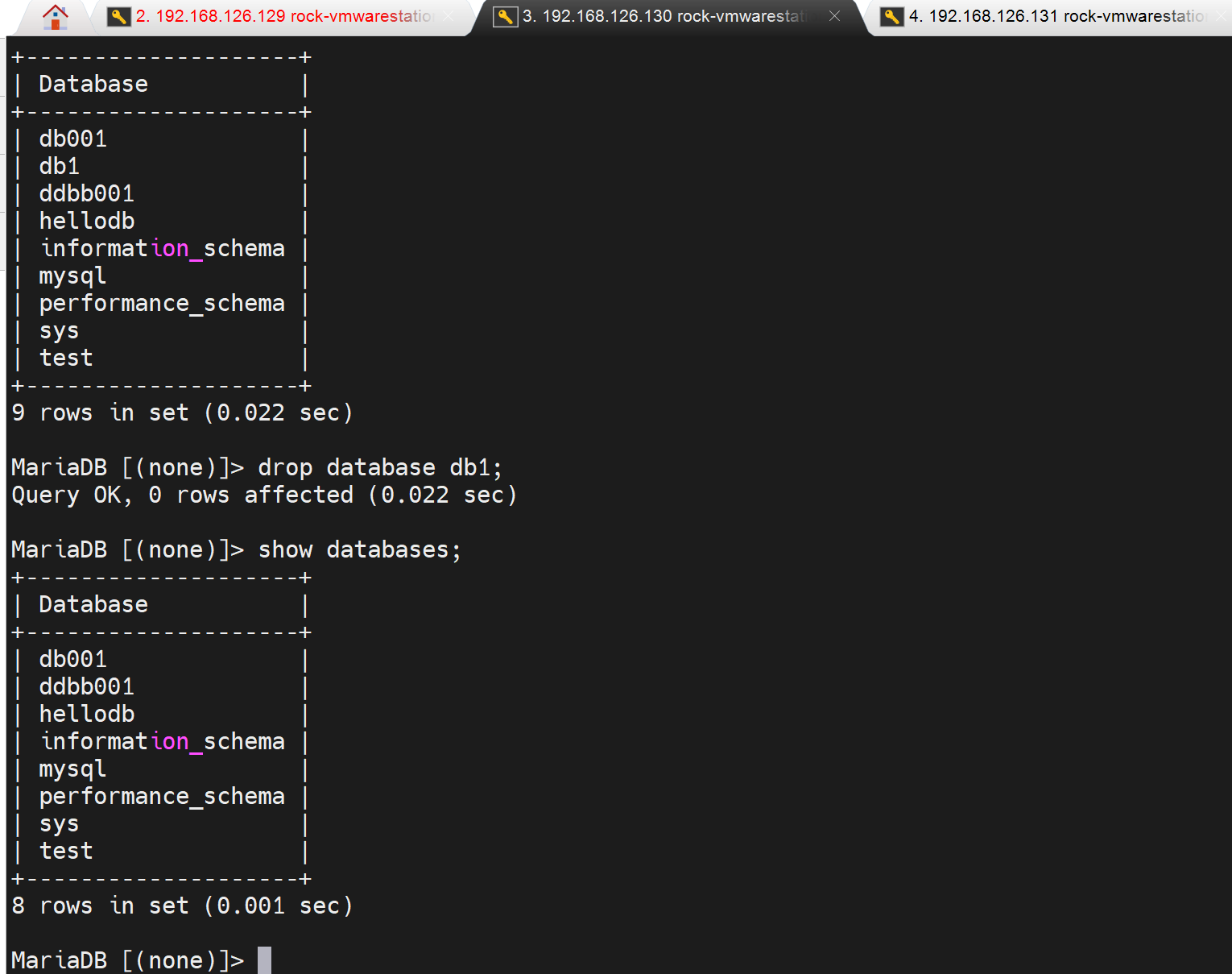This screenshot has height=974, width=1232.
Task: Click the 'drop database db1;' command text
Action: coord(379,467)
